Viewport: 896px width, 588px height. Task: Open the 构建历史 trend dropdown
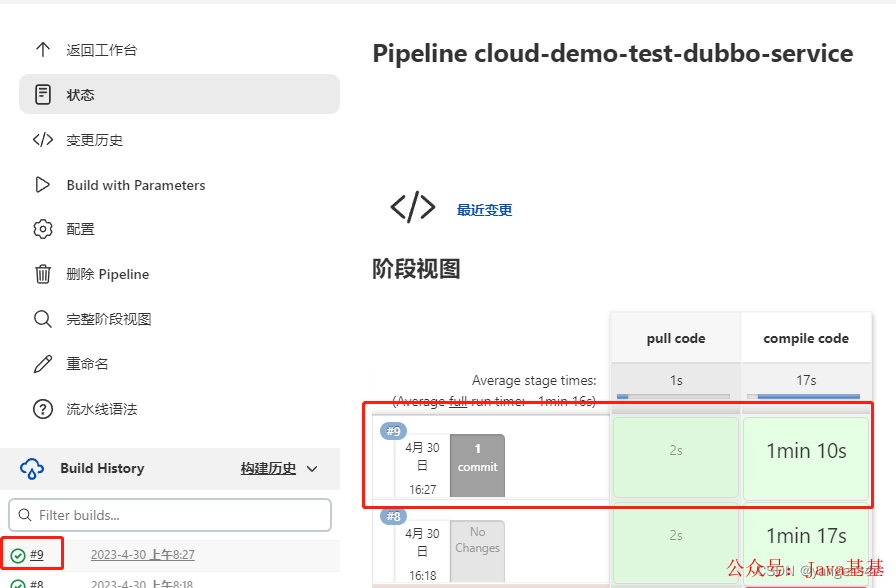pos(268,469)
